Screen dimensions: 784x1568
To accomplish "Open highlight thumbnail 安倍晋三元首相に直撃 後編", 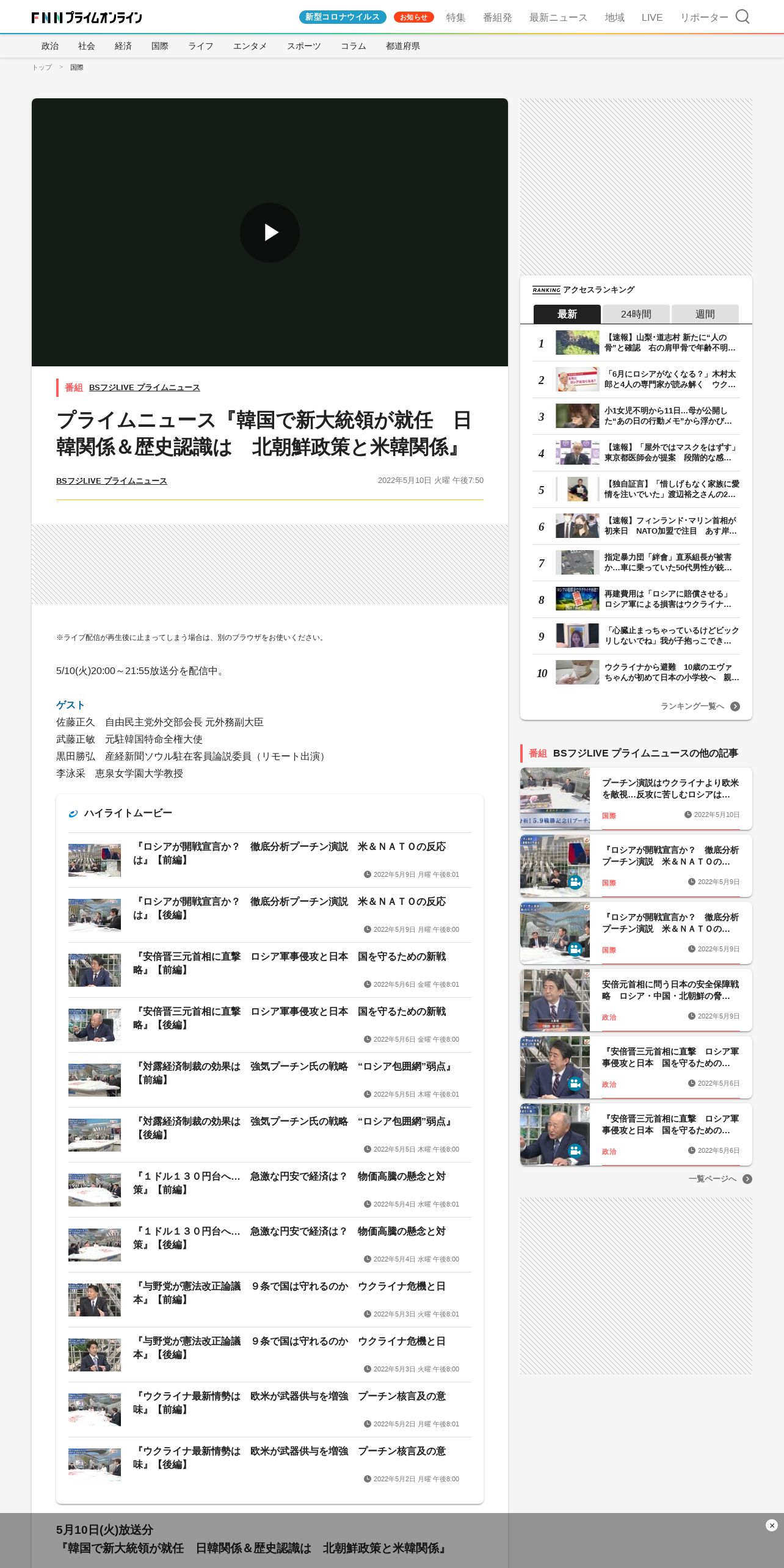I will click(95, 1025).
